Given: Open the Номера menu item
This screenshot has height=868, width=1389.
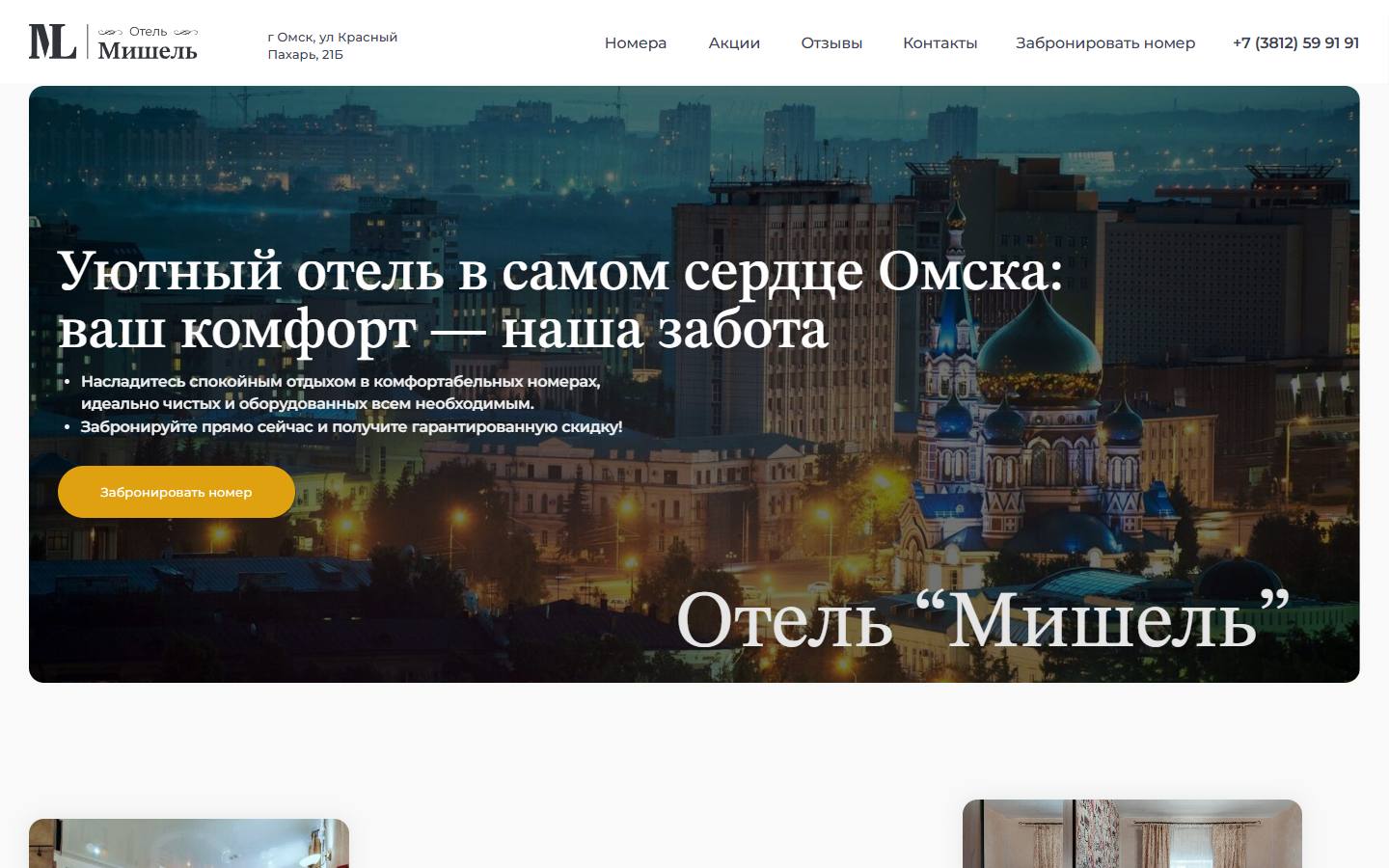Looking at the screenshot, I should 636,42.
